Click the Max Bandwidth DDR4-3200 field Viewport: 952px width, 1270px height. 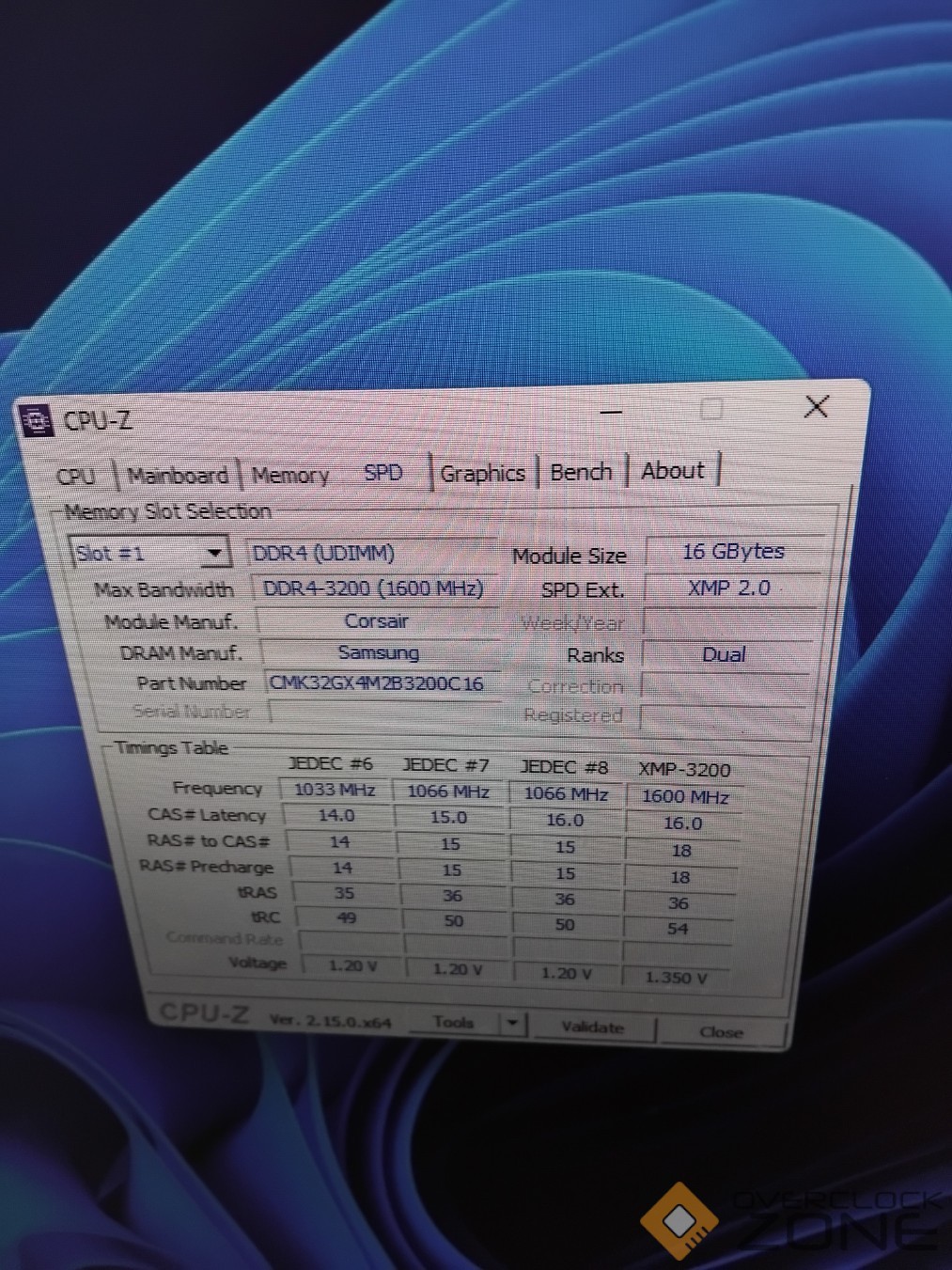pos(373,588)
